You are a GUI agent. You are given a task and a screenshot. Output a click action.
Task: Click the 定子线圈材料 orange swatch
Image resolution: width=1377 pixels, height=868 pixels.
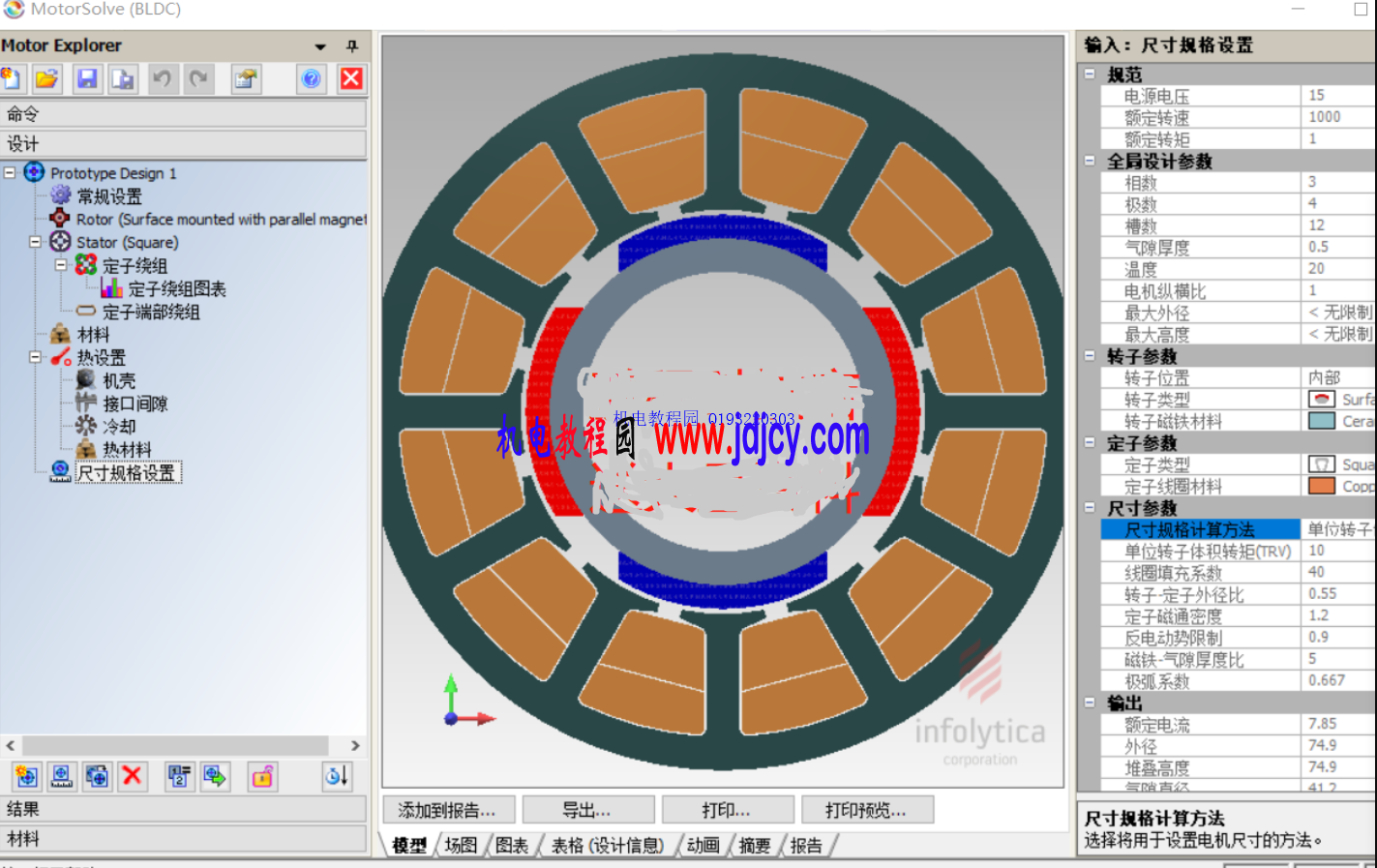pyautogui.click(x=1321, y=486)
